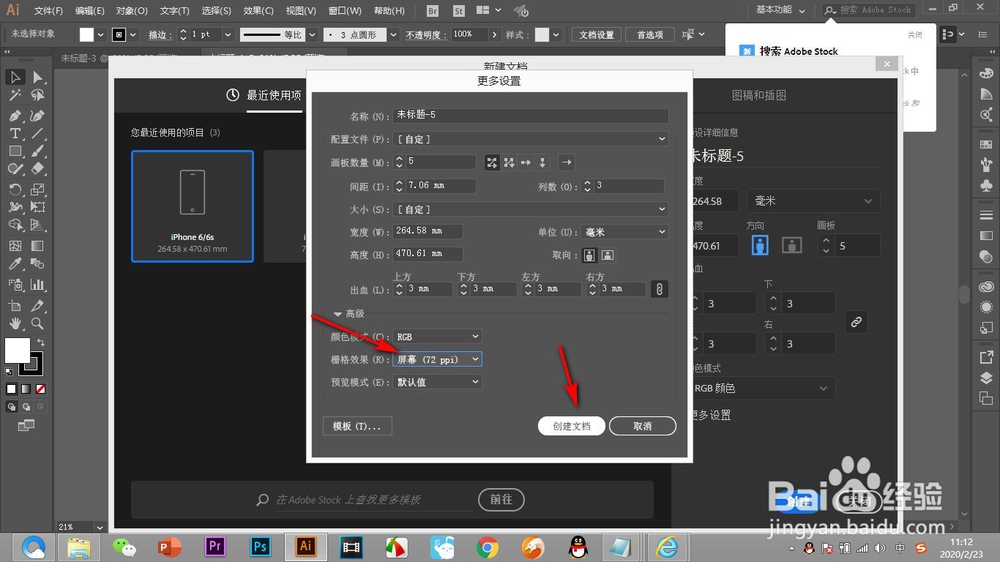Select landscape orientation in New Document panel
The height and width of the screenshot is (562, 1000).
tap(791, 245)
